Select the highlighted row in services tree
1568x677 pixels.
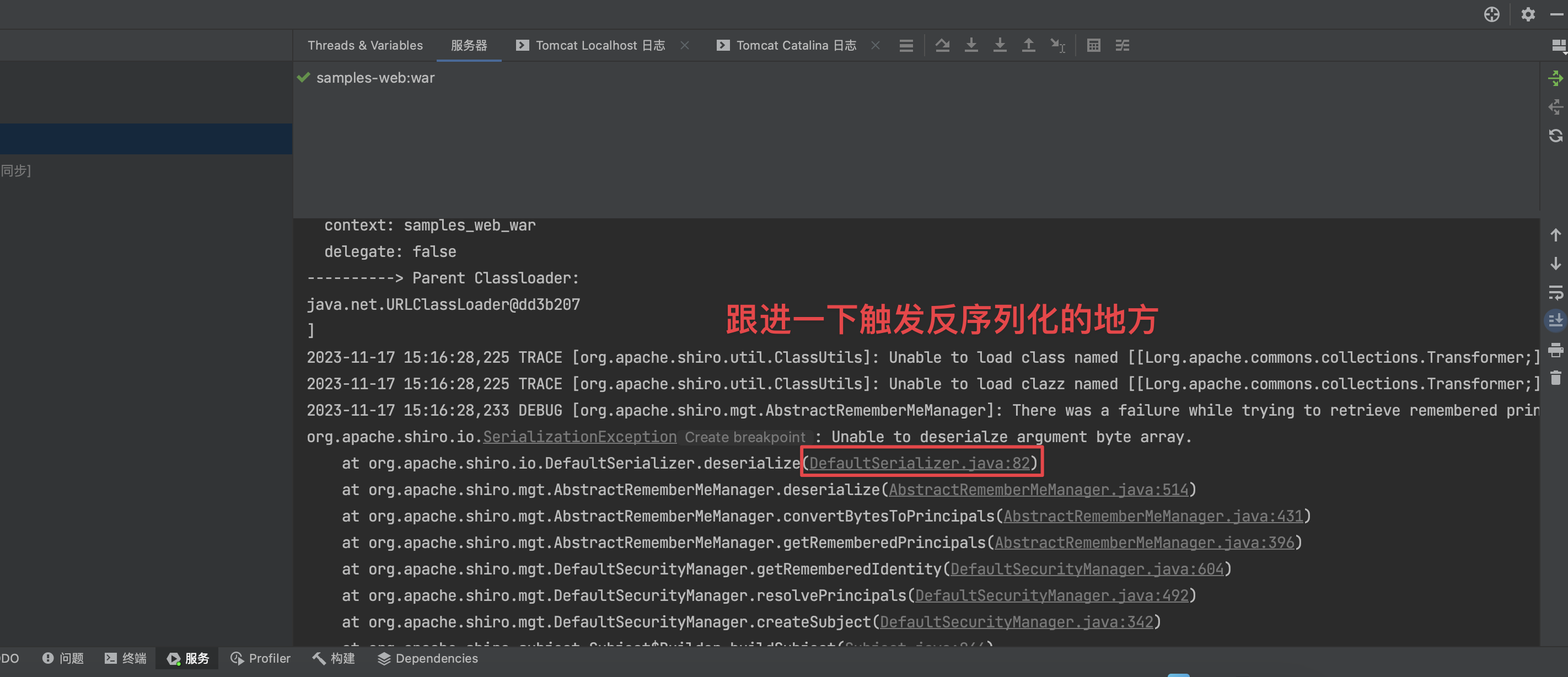146,139
